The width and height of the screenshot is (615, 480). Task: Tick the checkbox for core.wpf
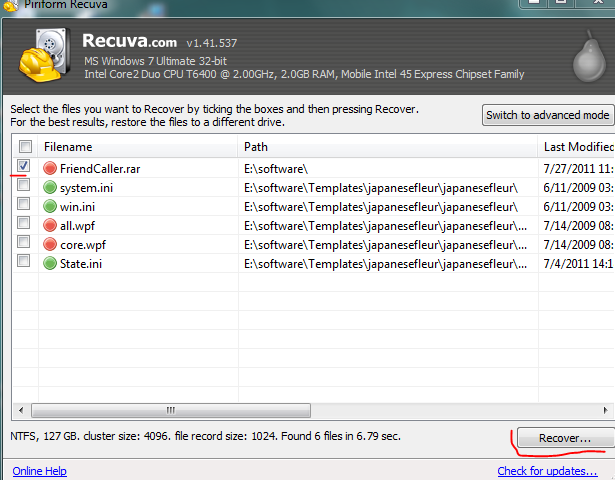(24, 242)
